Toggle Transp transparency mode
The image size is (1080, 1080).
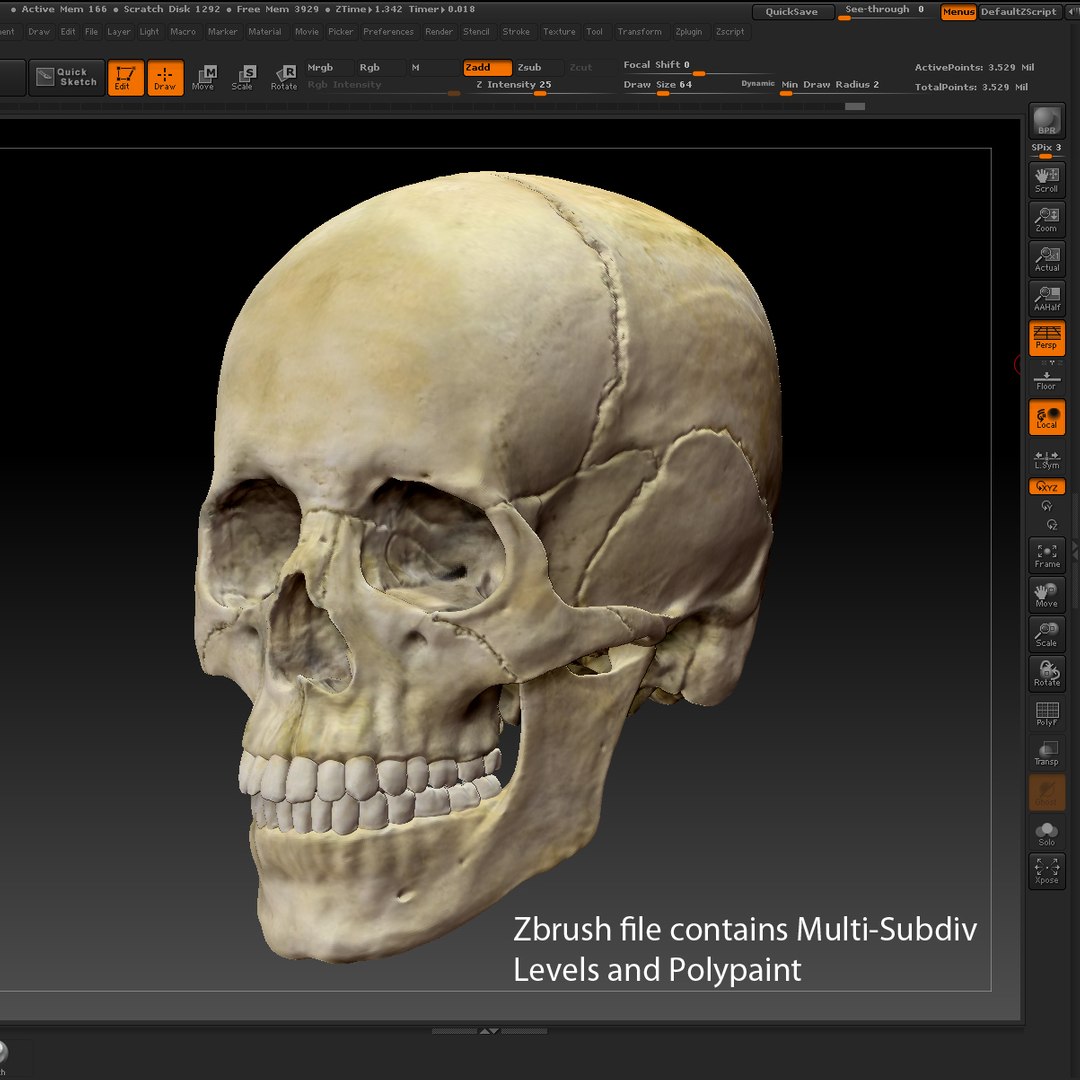(x=1046, y=753)
